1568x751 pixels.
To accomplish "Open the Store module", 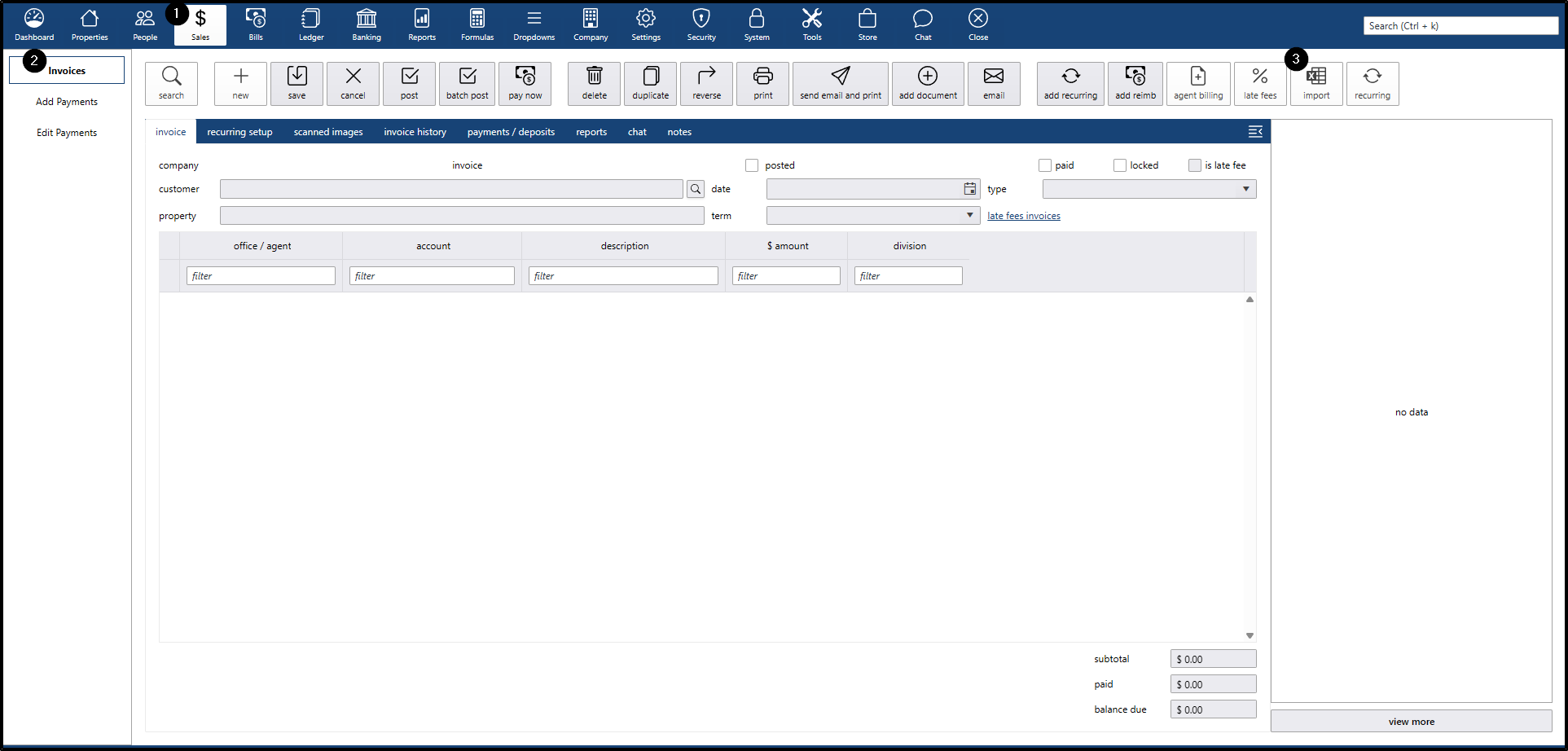I will pos(867,25).
